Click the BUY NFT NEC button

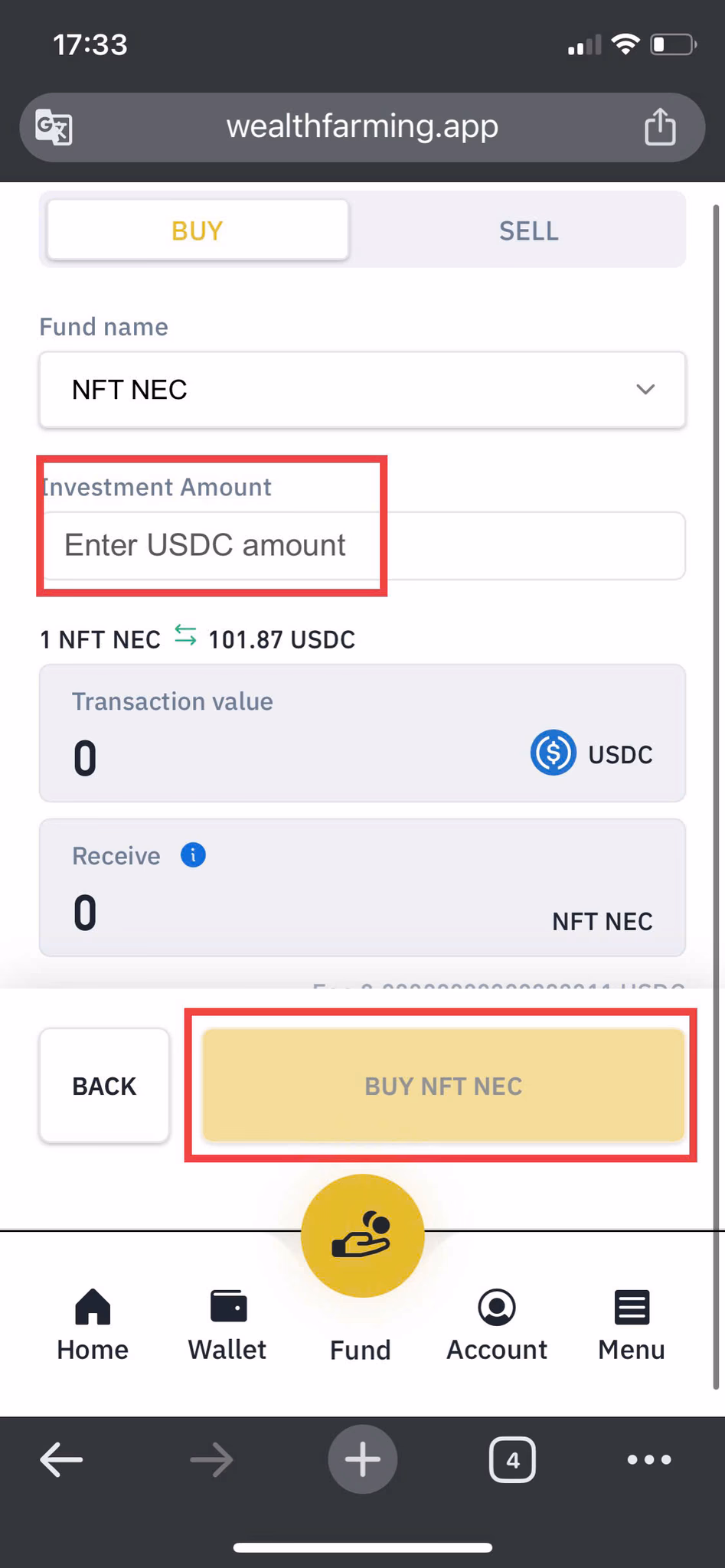click(443, 1086)
